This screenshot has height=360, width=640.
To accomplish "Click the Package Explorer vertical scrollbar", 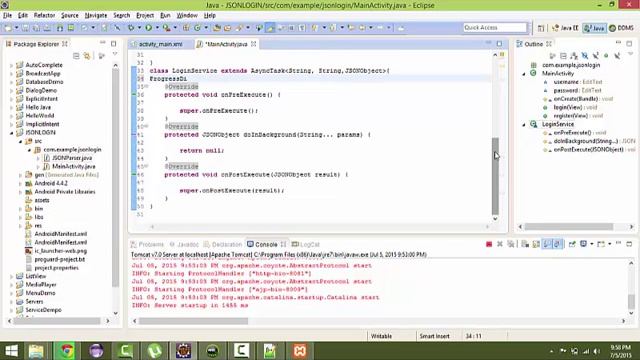I will (116, 178).
